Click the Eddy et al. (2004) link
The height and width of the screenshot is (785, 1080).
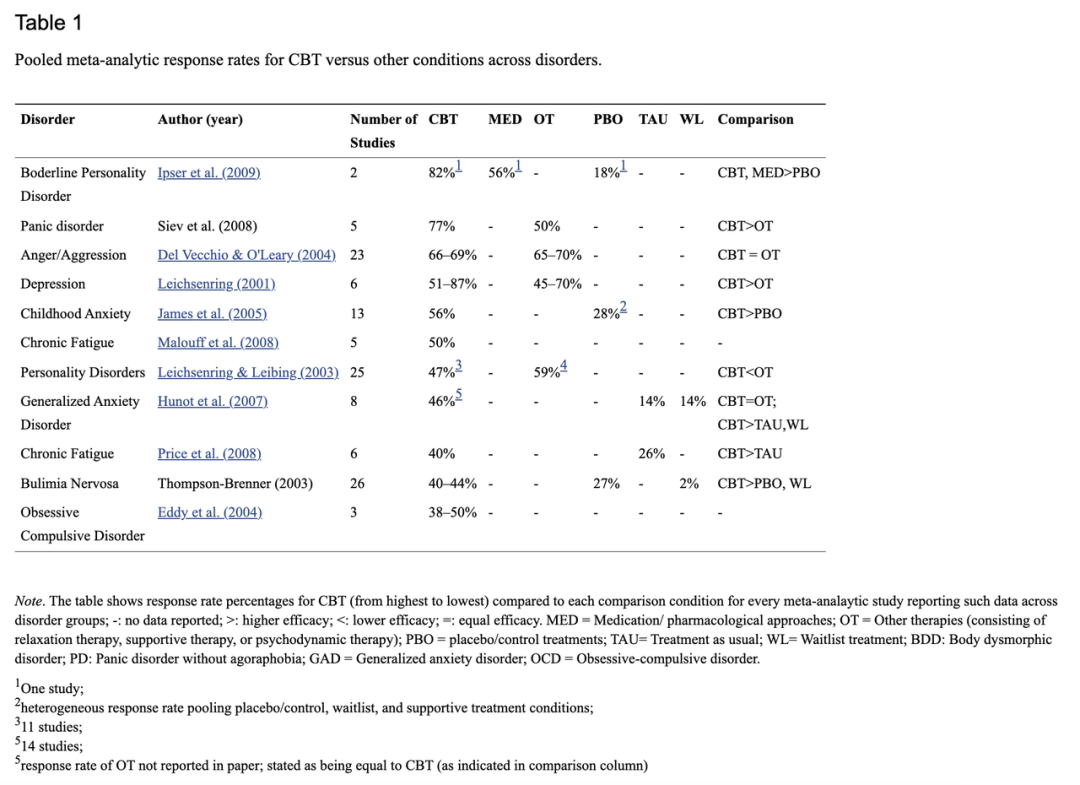[x=209, y=512]
